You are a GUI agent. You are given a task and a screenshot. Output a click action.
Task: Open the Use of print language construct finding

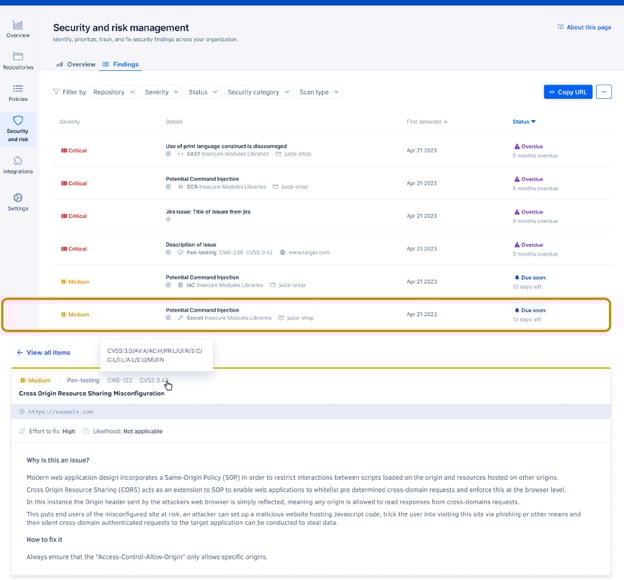click(226, 146)
